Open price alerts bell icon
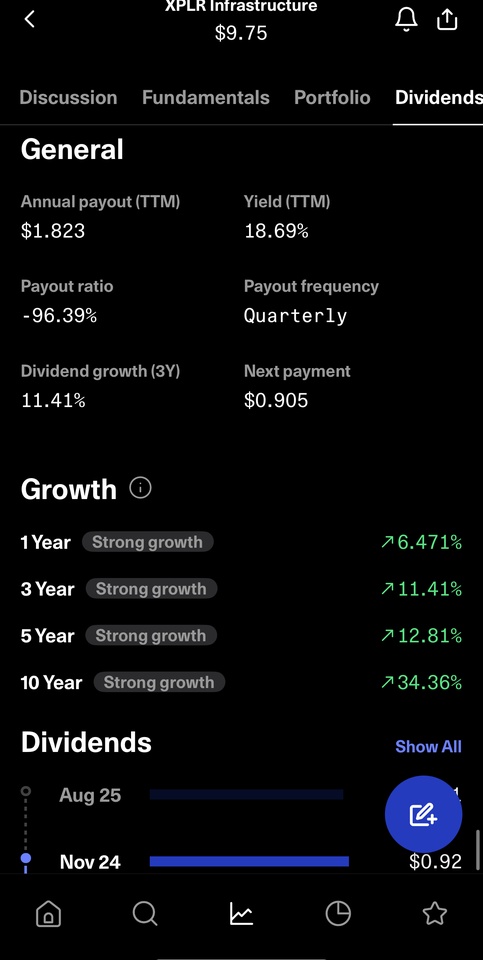The height and width of the screenshot is (960, 483). click(x=406, y=20)
